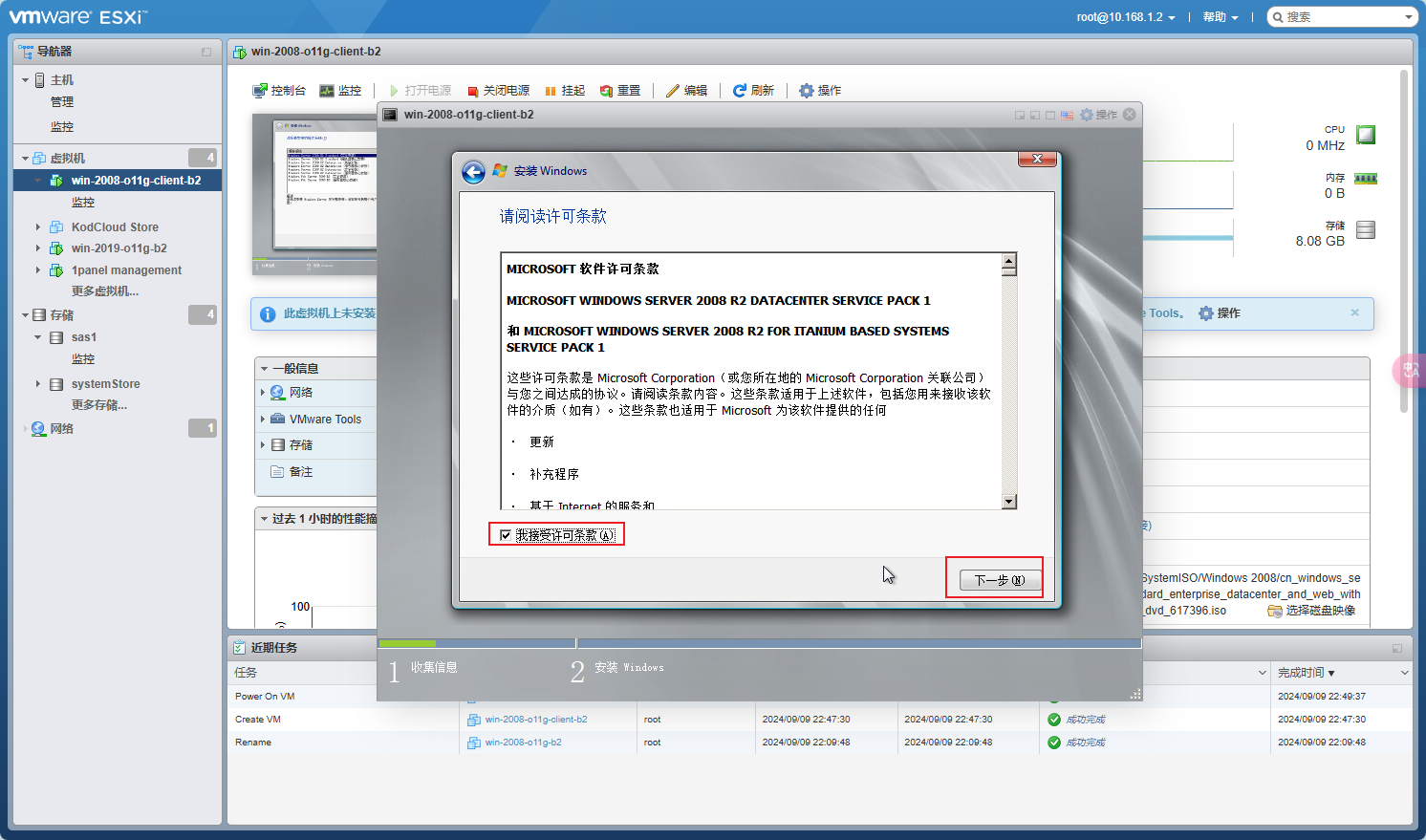Click the success status icon for Create VM
The image size is (1426, 840).
[1054, 720]
